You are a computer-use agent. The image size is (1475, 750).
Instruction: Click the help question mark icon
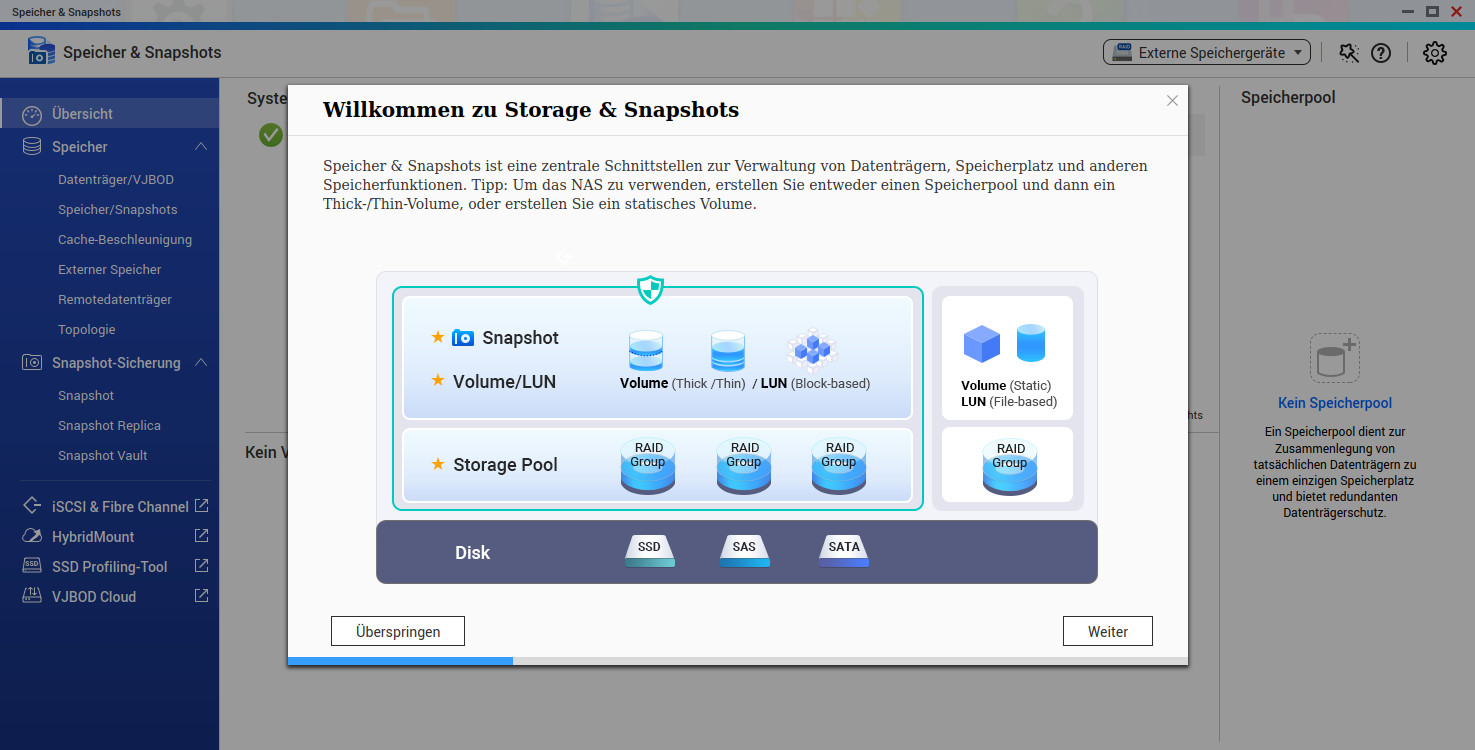[x=1381, y=53]
